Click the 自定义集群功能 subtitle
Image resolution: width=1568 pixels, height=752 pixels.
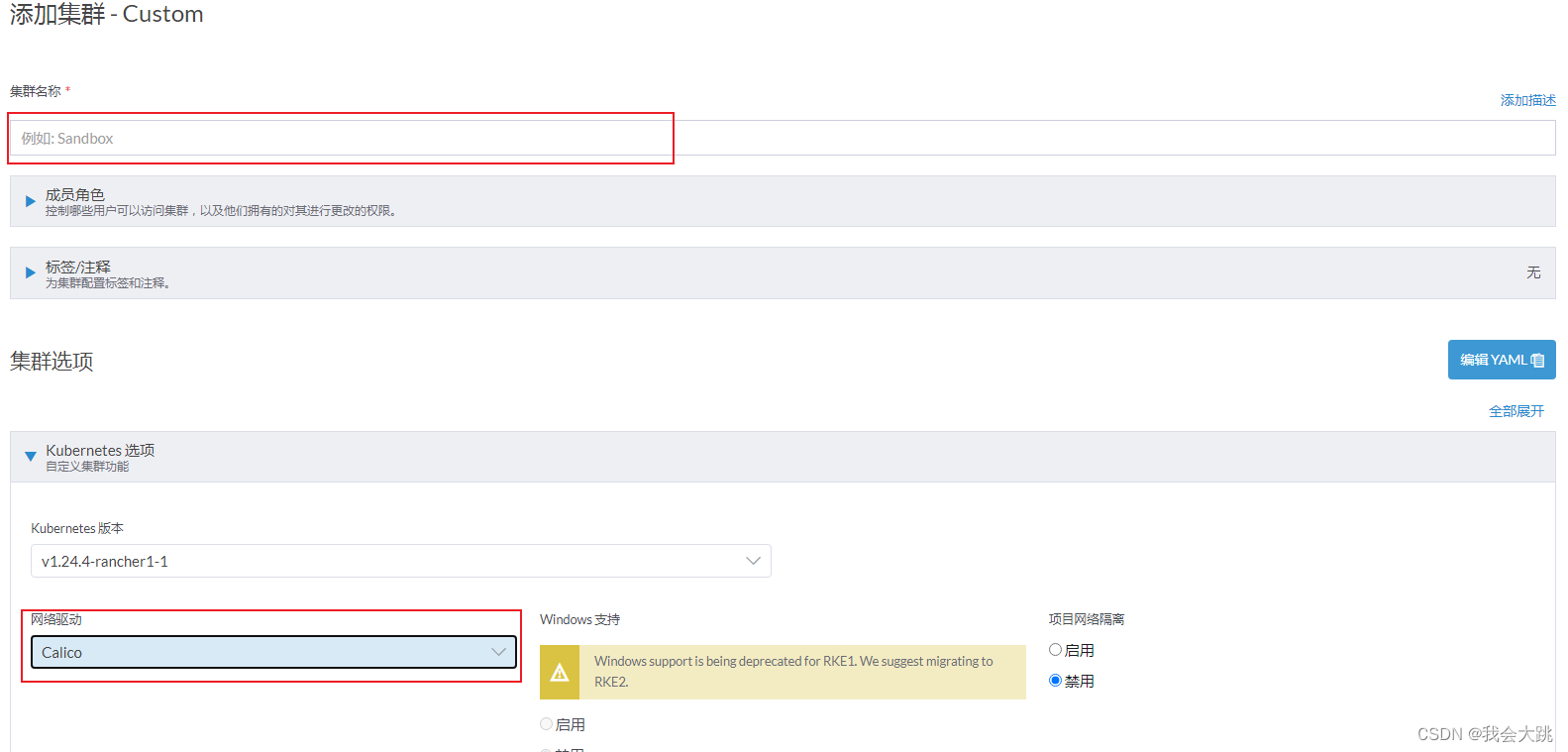pos(87,467)
